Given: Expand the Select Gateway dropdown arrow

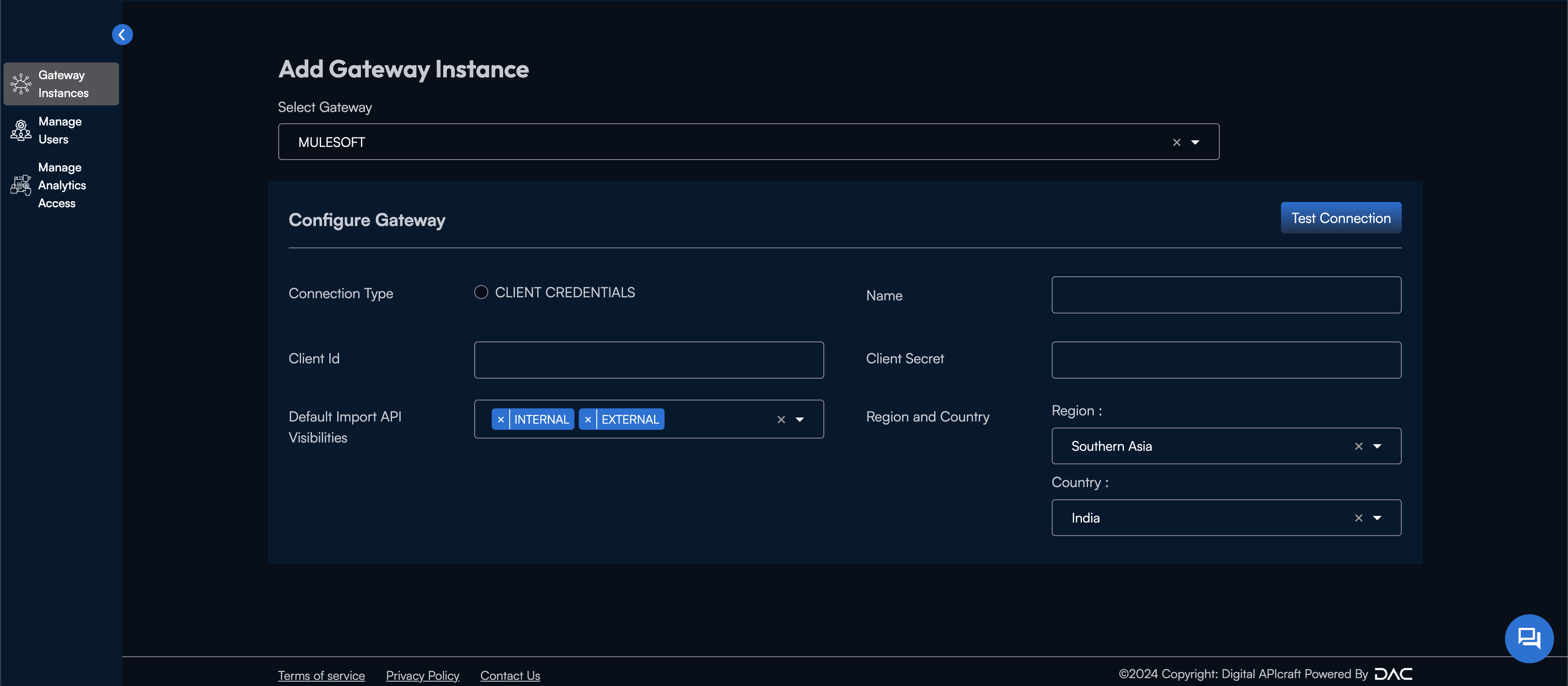Looking at the screenshot, I should pos(1195,142).
